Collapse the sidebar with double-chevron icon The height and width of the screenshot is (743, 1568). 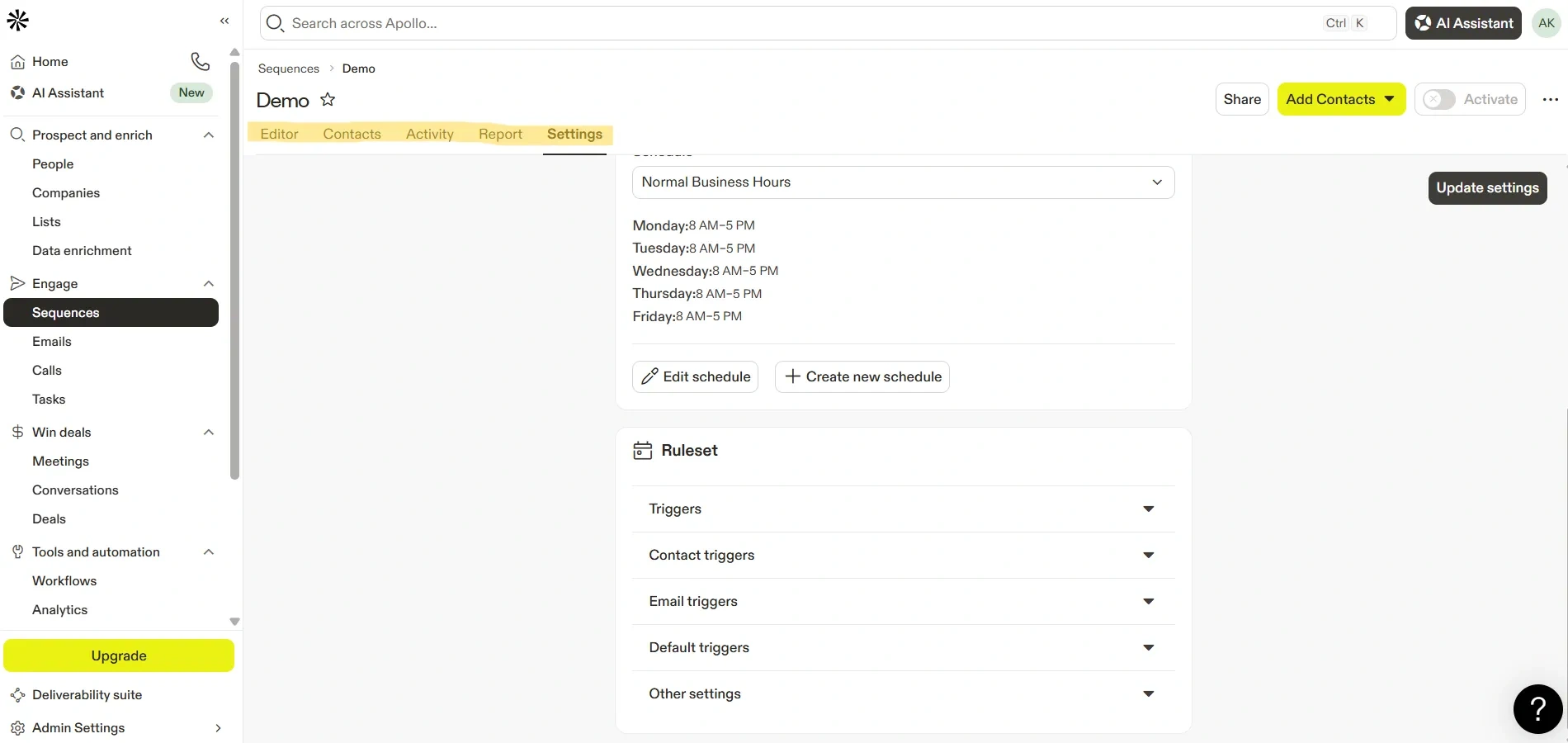(224, 21)
